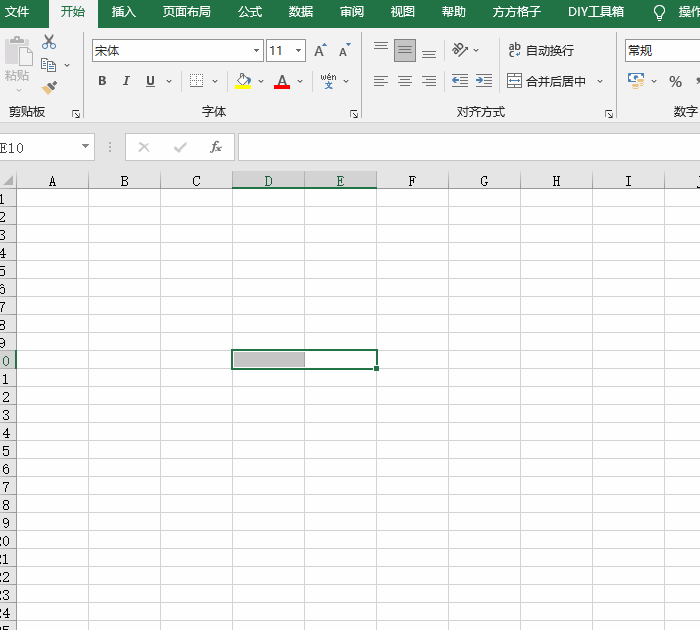The width and height of the screenshot is (700, 630).
Task: Toggle Underline formatting
Action: pos(150,81)
